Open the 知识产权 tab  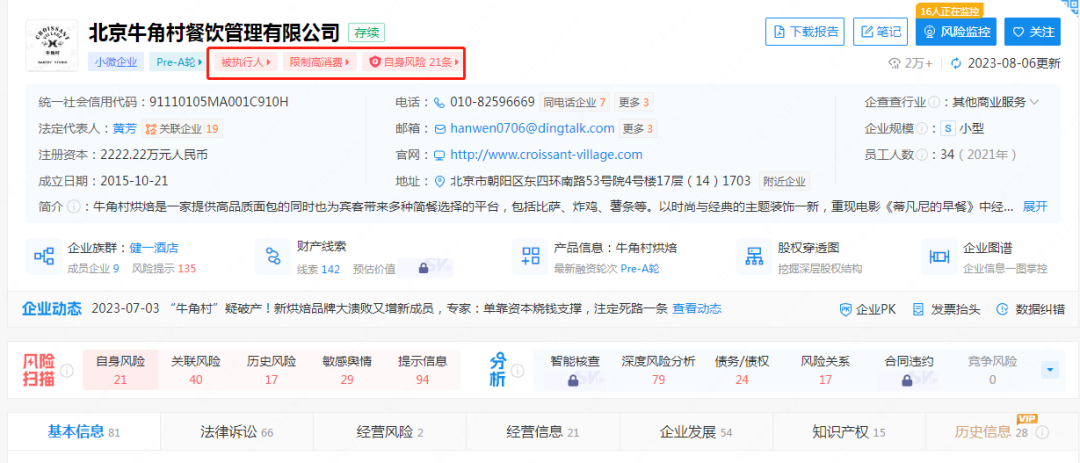[x=840, y=432]
